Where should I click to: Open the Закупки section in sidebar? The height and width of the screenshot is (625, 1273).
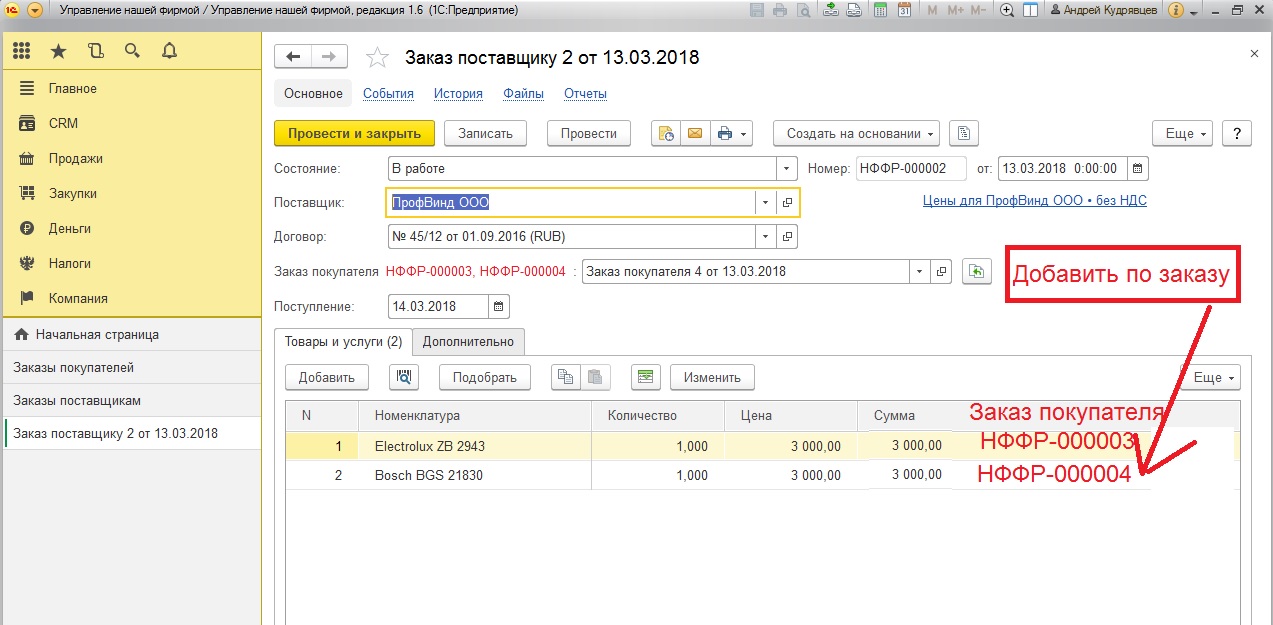[x=72, y=193]
